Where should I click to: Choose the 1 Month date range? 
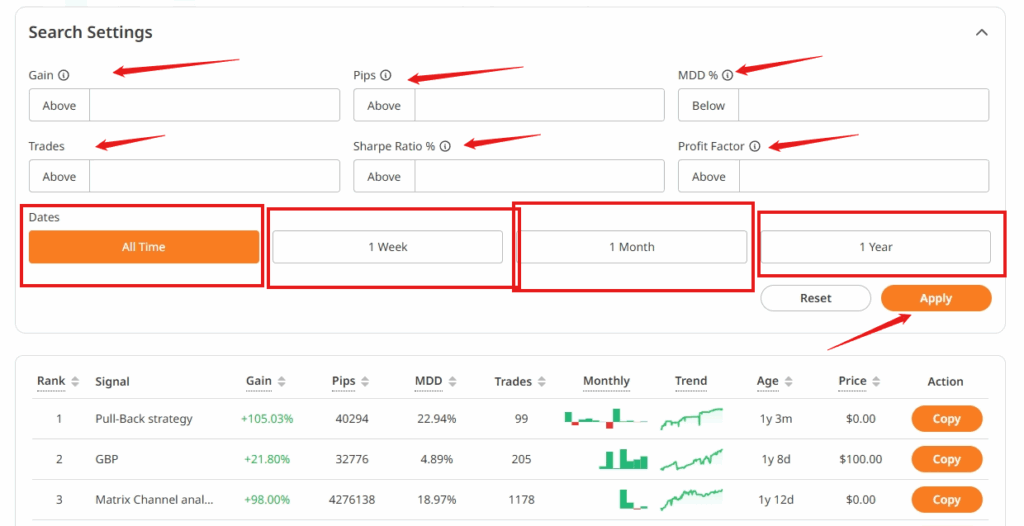point(631,247)
